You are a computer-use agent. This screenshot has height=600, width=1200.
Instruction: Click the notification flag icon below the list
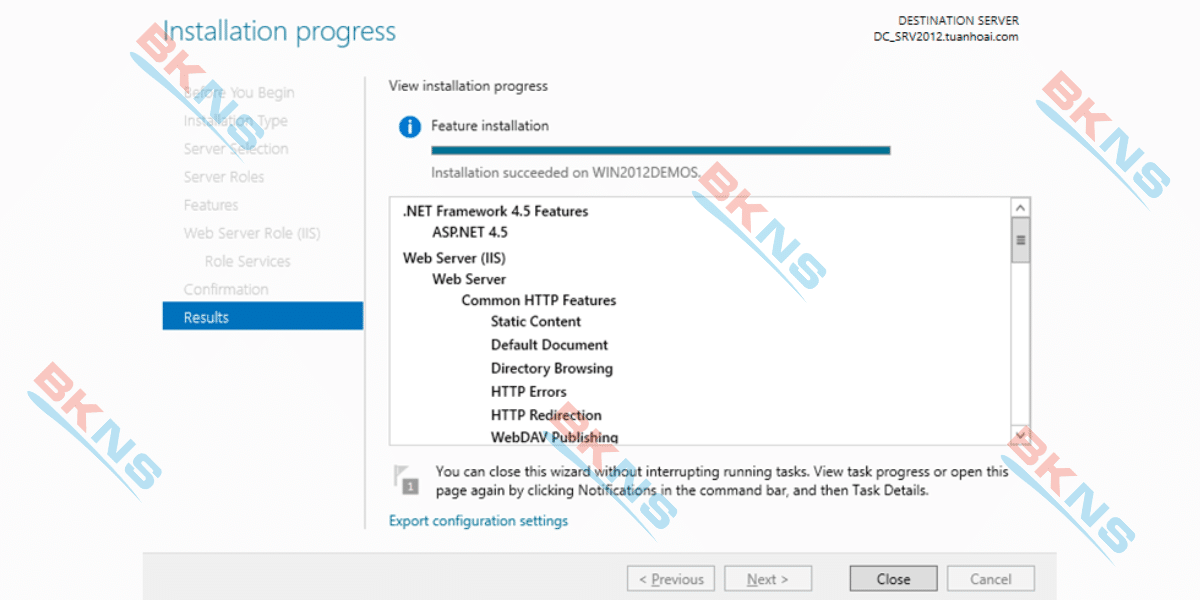tap(406, 479)
